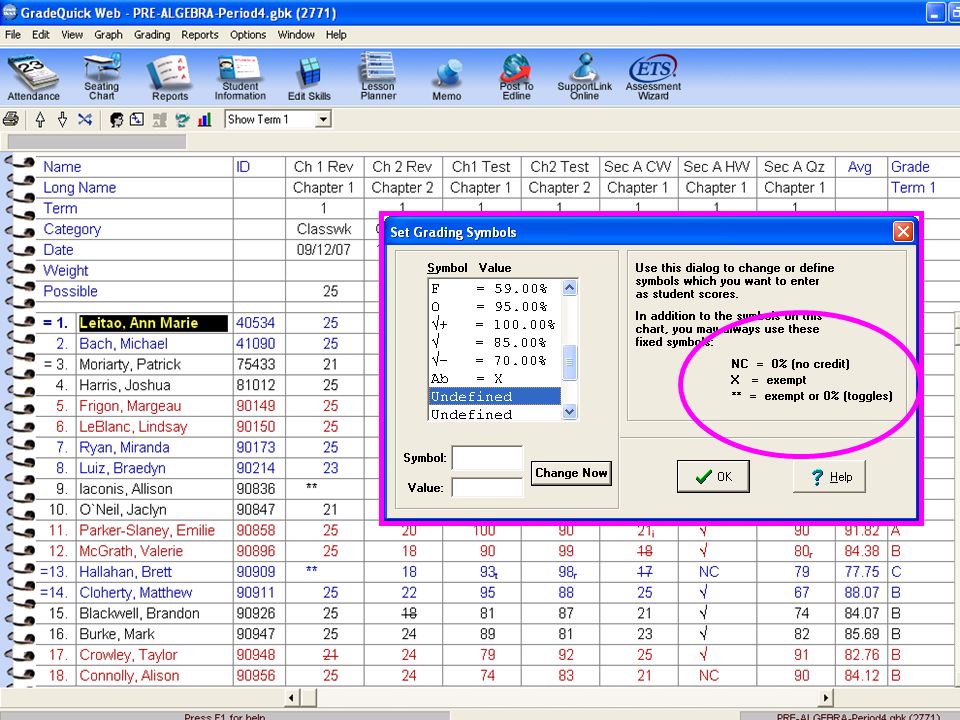Click the Edit Skills icon
This screenshot has width=960, height=720.
(x=309, y=78)
